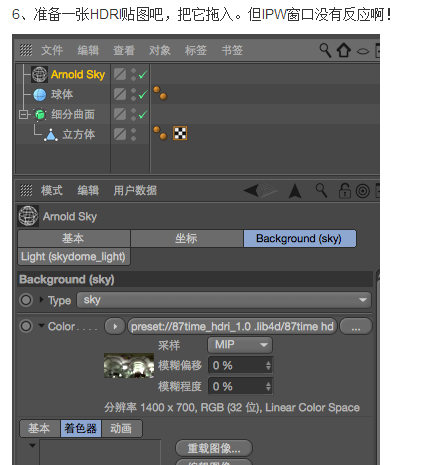Click the 细分曲面 subdivision surface icon
Screen dimensions: 435x465
40,115
